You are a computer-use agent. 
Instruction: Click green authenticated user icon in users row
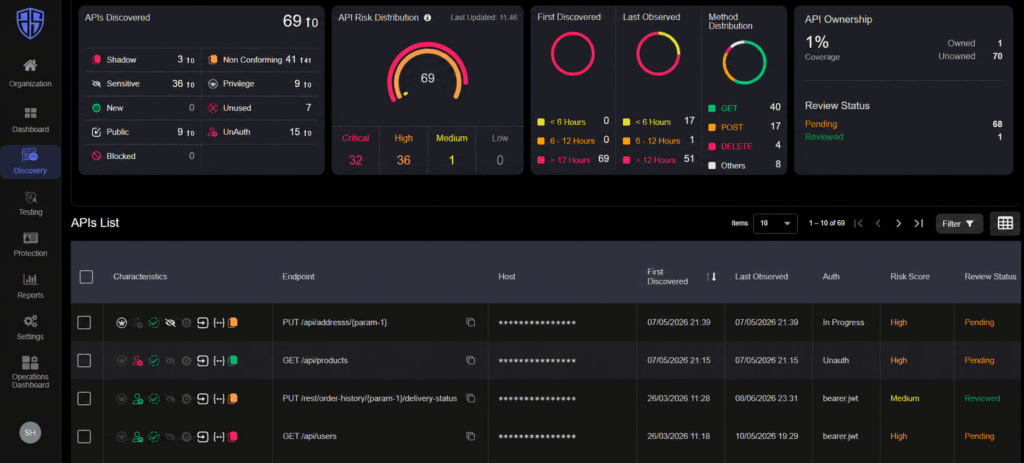point(137,436)
